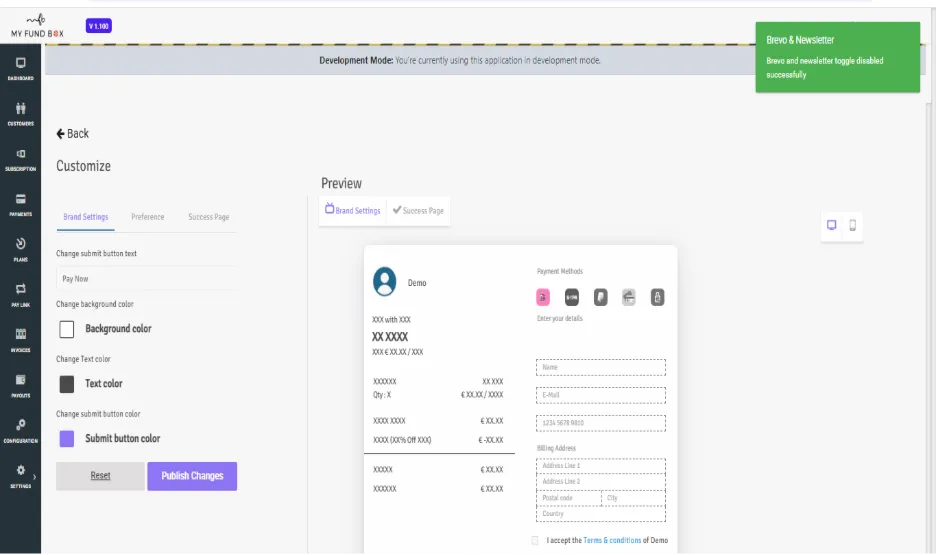Click Address Line 1 field
The image size is (936, 555).
[x=601, y=466]
